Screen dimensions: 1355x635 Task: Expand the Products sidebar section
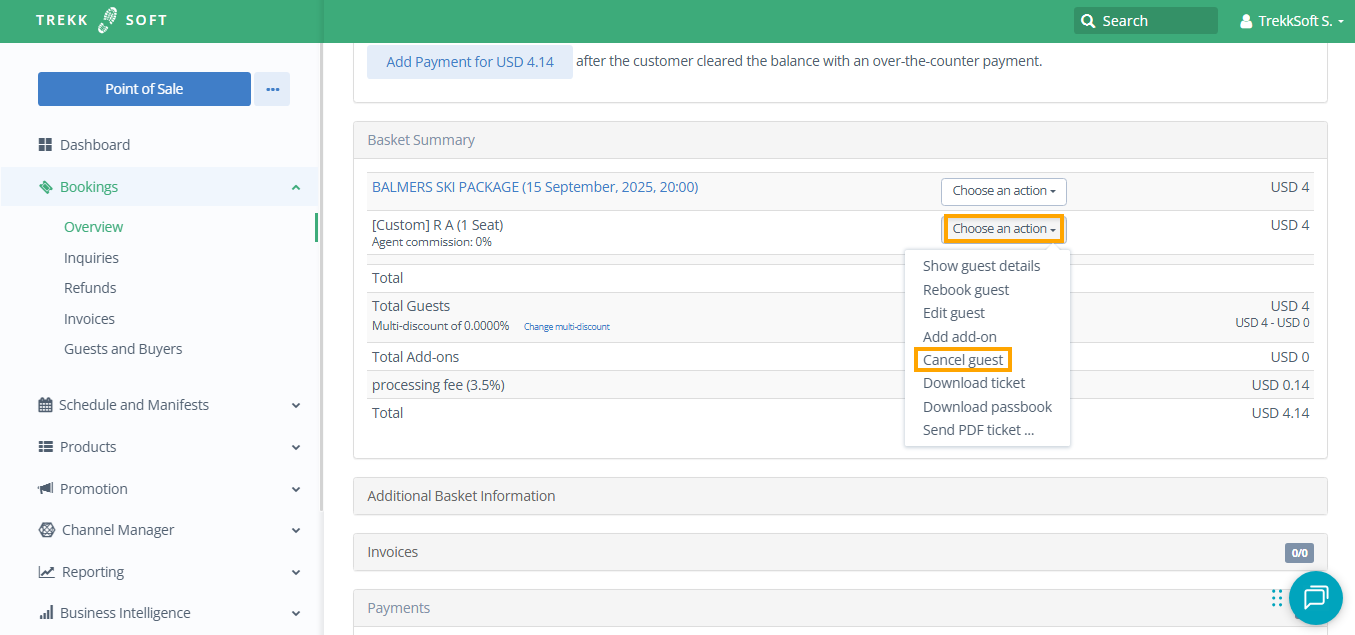[296, 447]
